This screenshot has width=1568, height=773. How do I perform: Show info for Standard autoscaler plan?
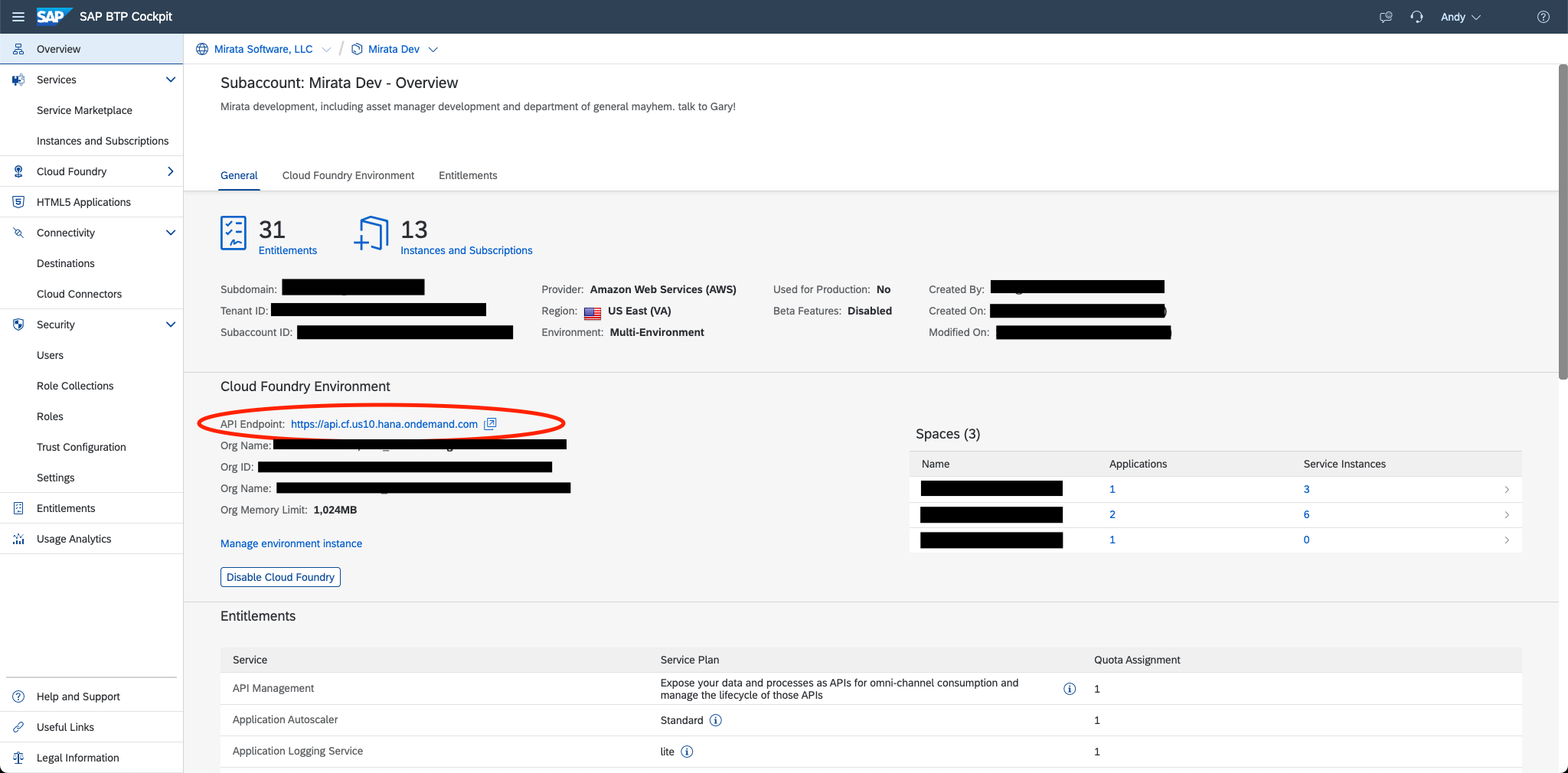point(715,720)
